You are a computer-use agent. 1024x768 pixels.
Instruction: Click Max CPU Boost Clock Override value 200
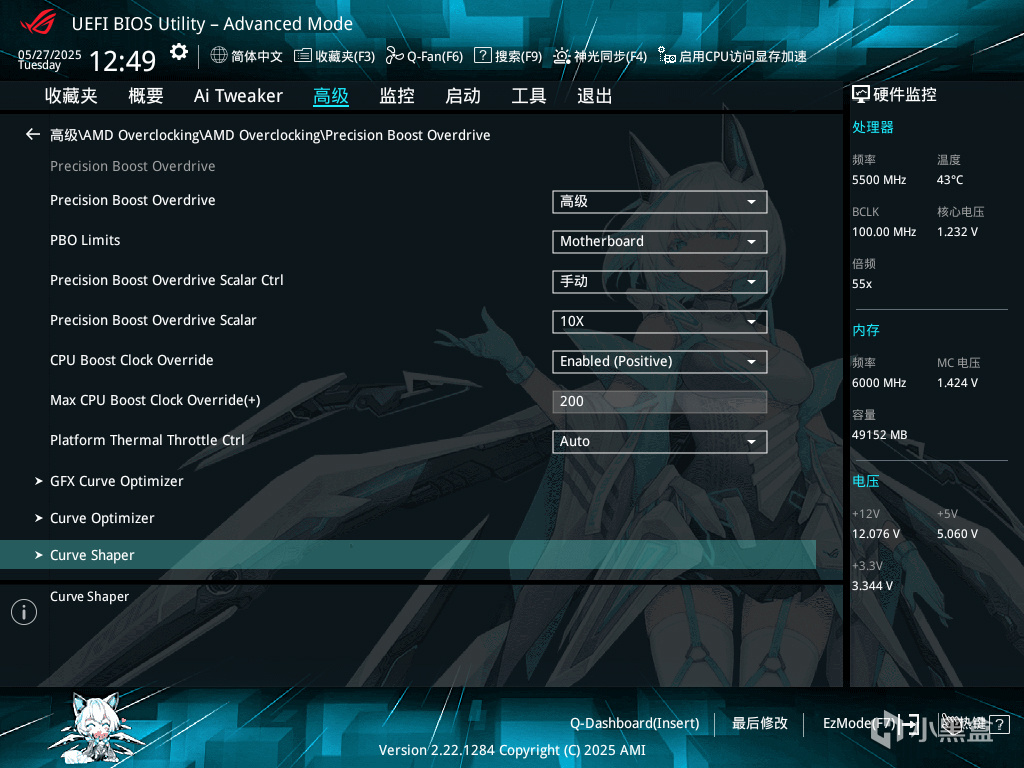(x=660, y=402)
